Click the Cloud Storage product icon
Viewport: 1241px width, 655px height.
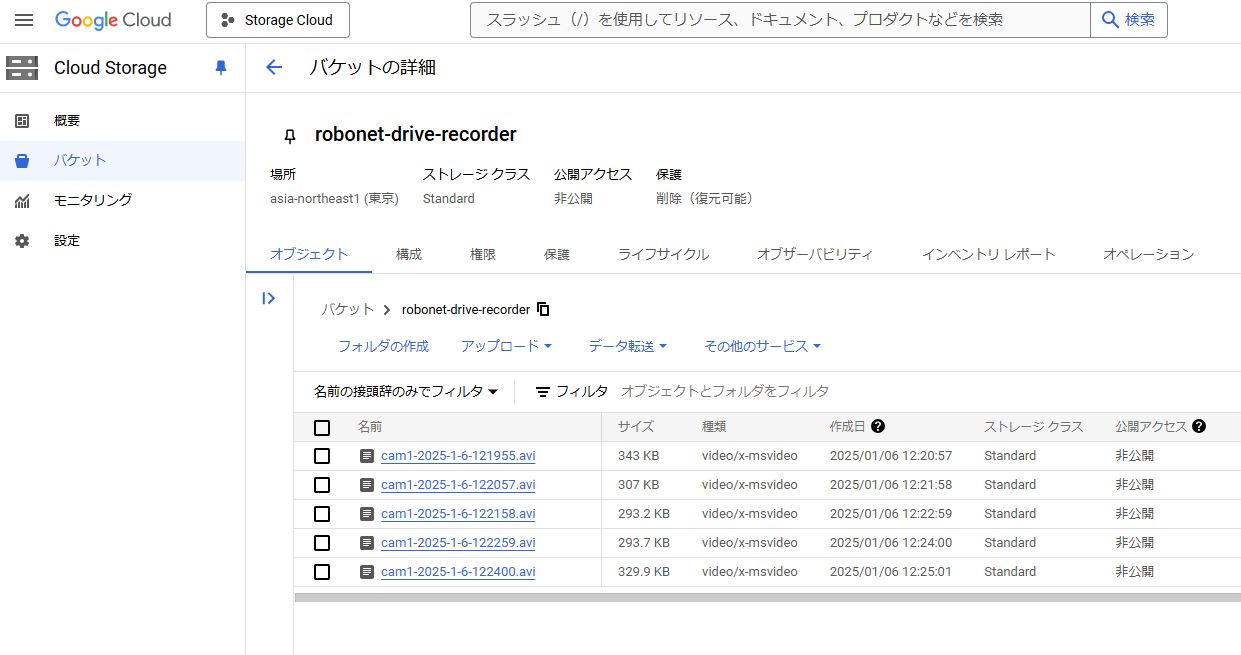tap(22, 68)
